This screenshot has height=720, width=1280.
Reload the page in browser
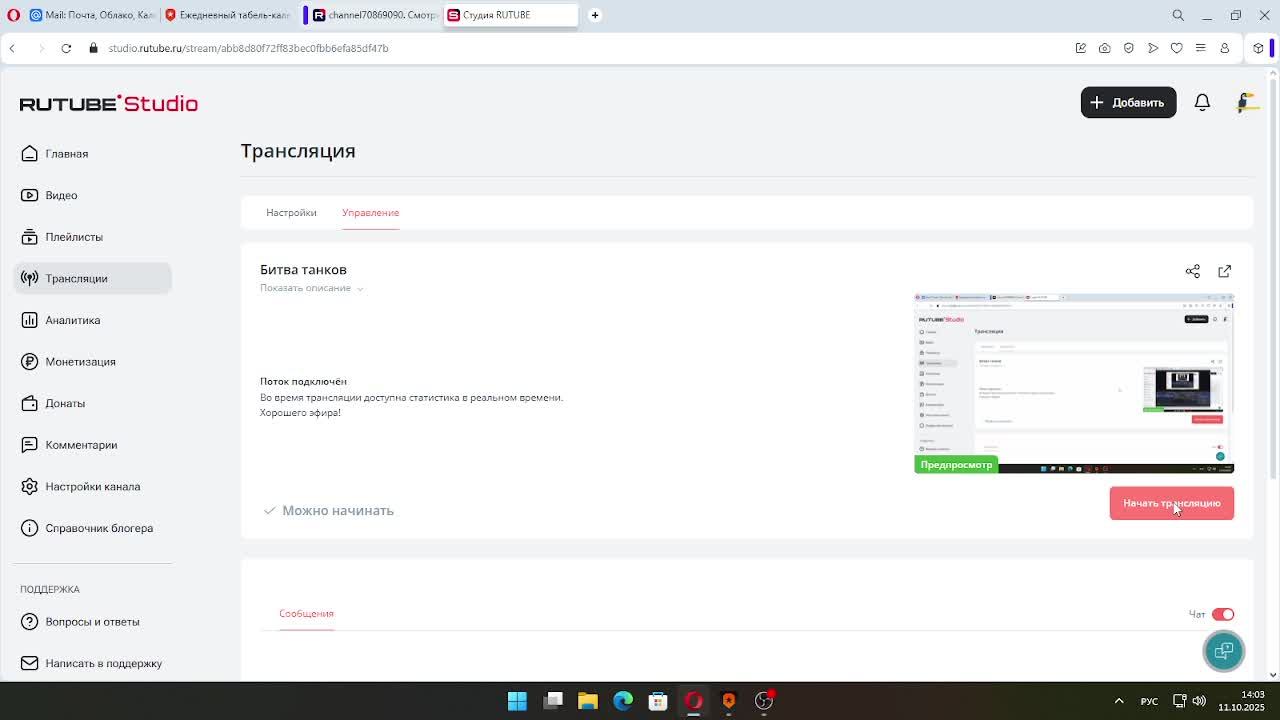[66, 48]
